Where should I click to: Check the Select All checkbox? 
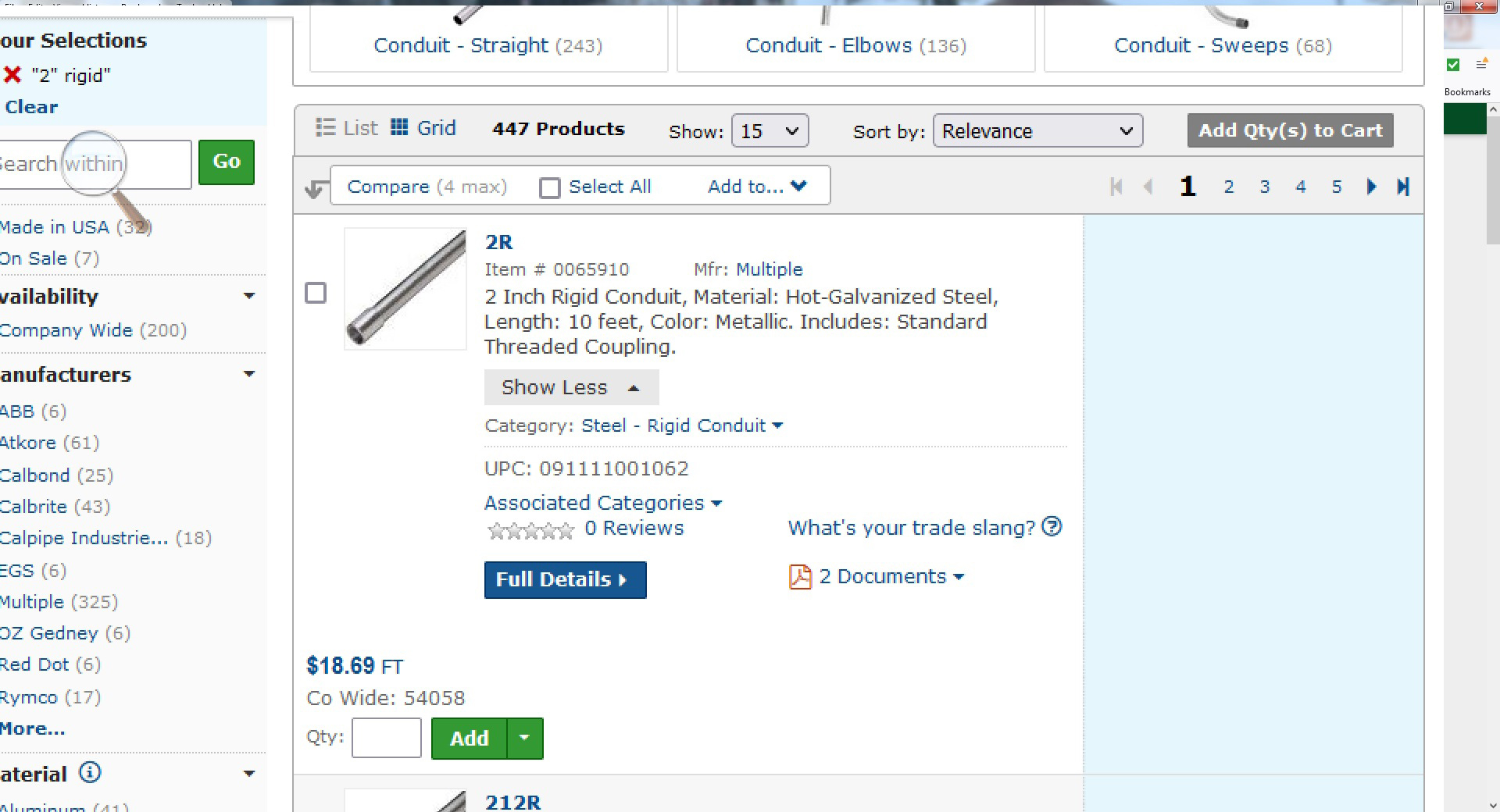tap(550, 187)
